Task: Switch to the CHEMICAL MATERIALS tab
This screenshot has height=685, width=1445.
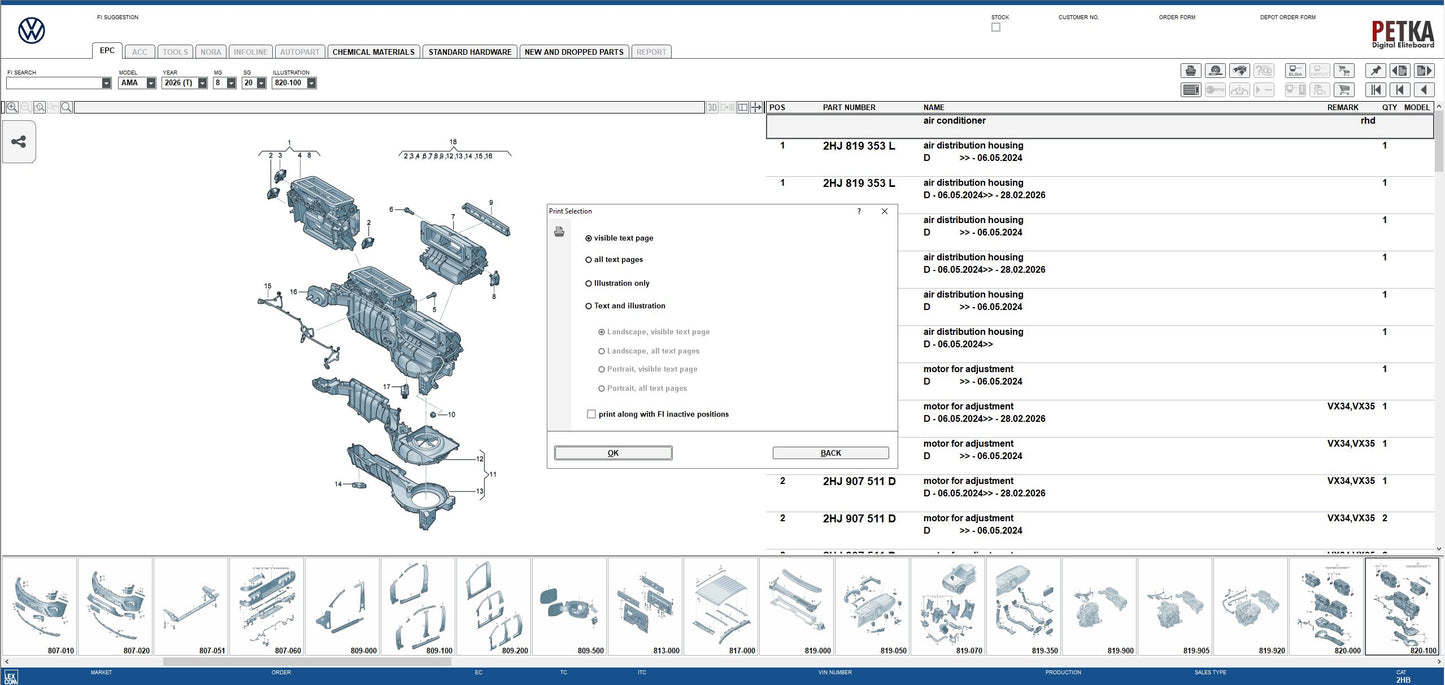Action: click(x=373, y=51)
